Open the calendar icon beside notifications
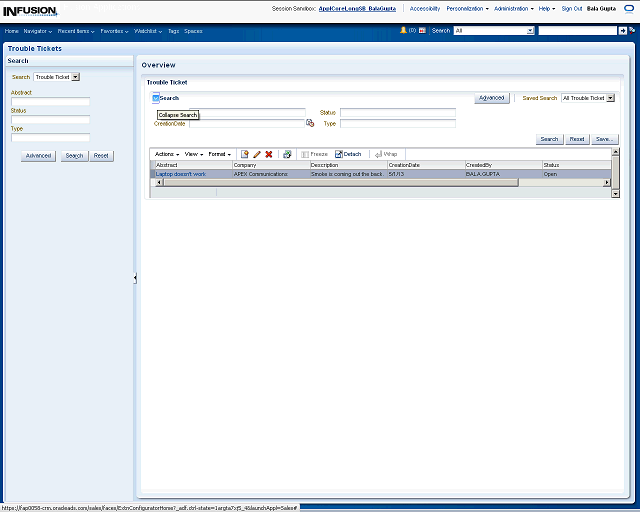Image resolution: width=640 pixels, height=512 pixels. (x=422, y=31)
